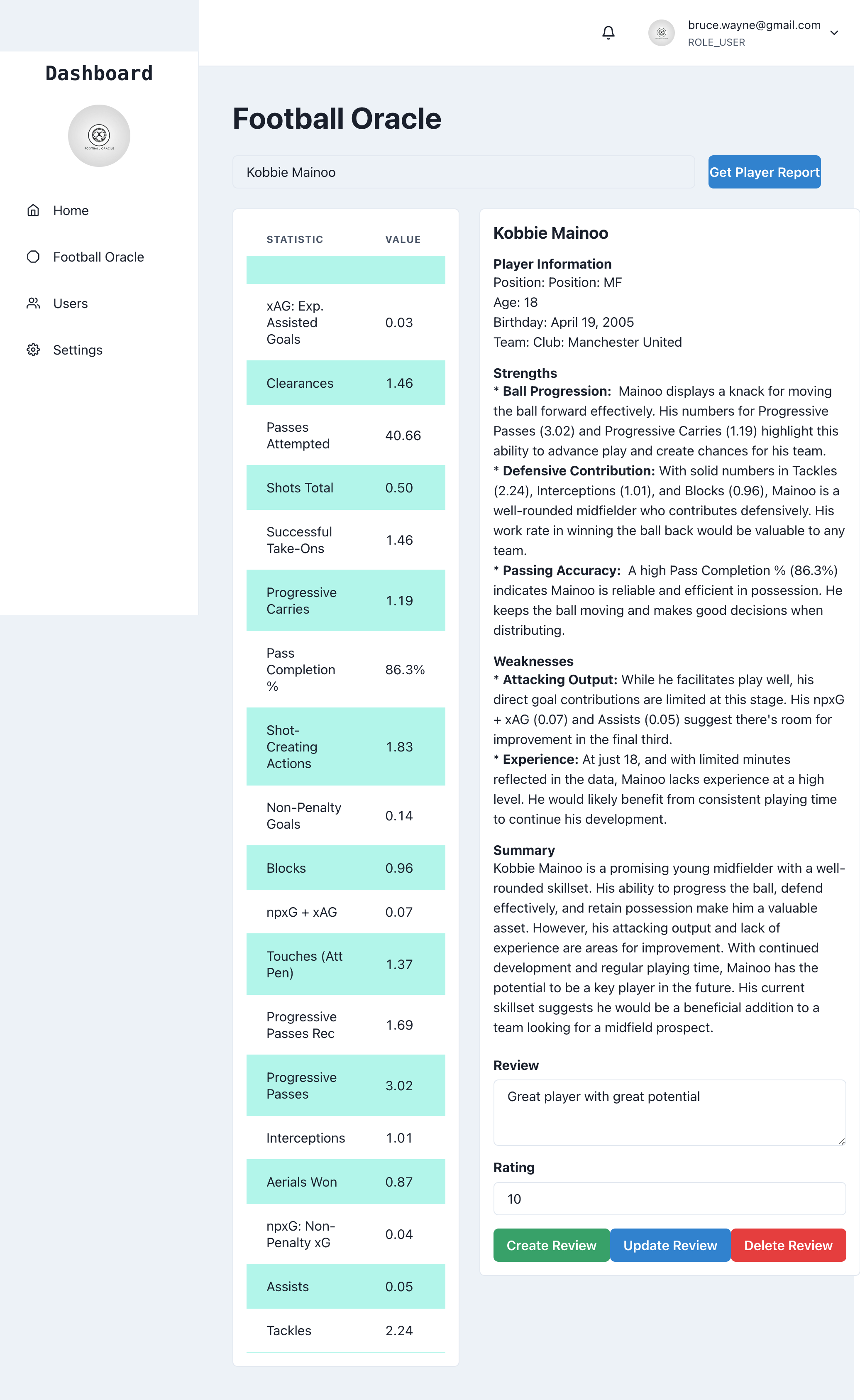This screenshot has width=860, height=1400.
Task: Click the Football Oracle circle icon
Action: [x=33, y=257]
